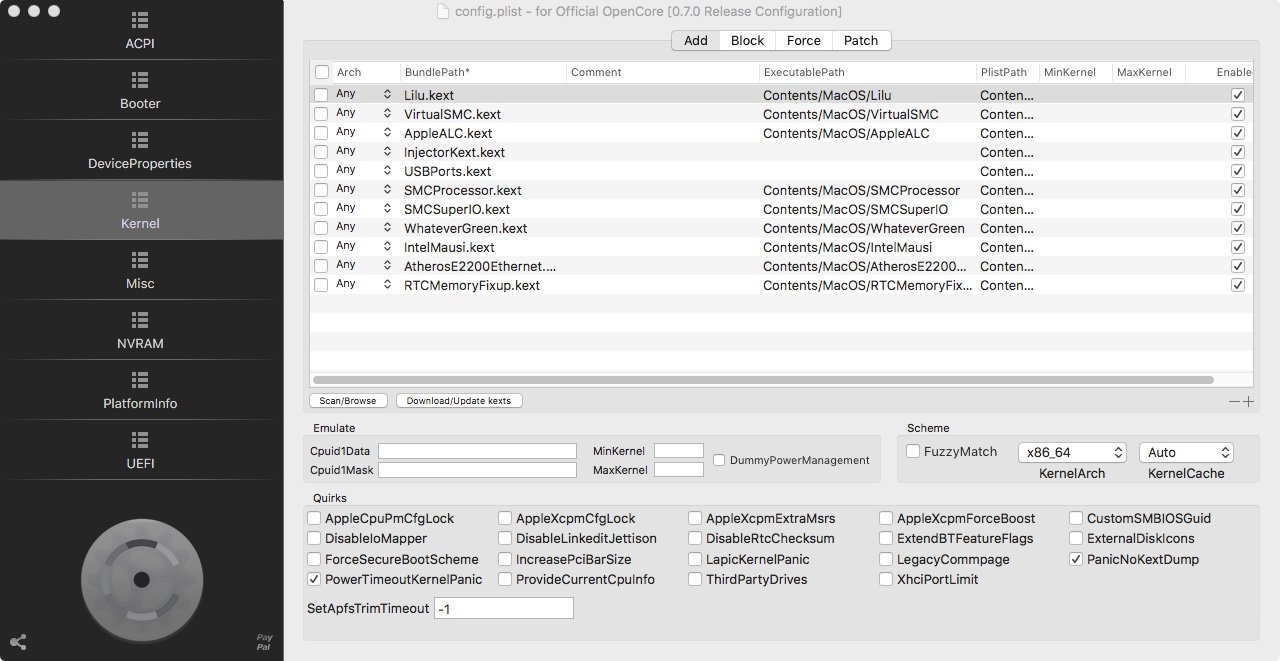Open the Arch dropdown for InjectorKext.kext
This screenshot has height=661, width=1280.
click(364, 151)
